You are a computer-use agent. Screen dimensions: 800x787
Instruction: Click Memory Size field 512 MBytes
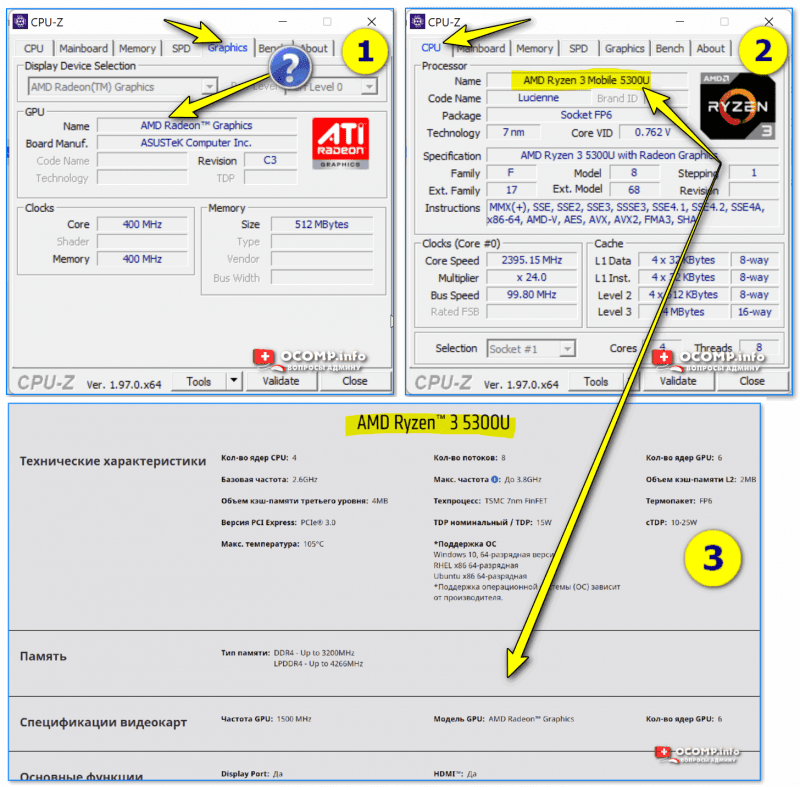(321, 224)
